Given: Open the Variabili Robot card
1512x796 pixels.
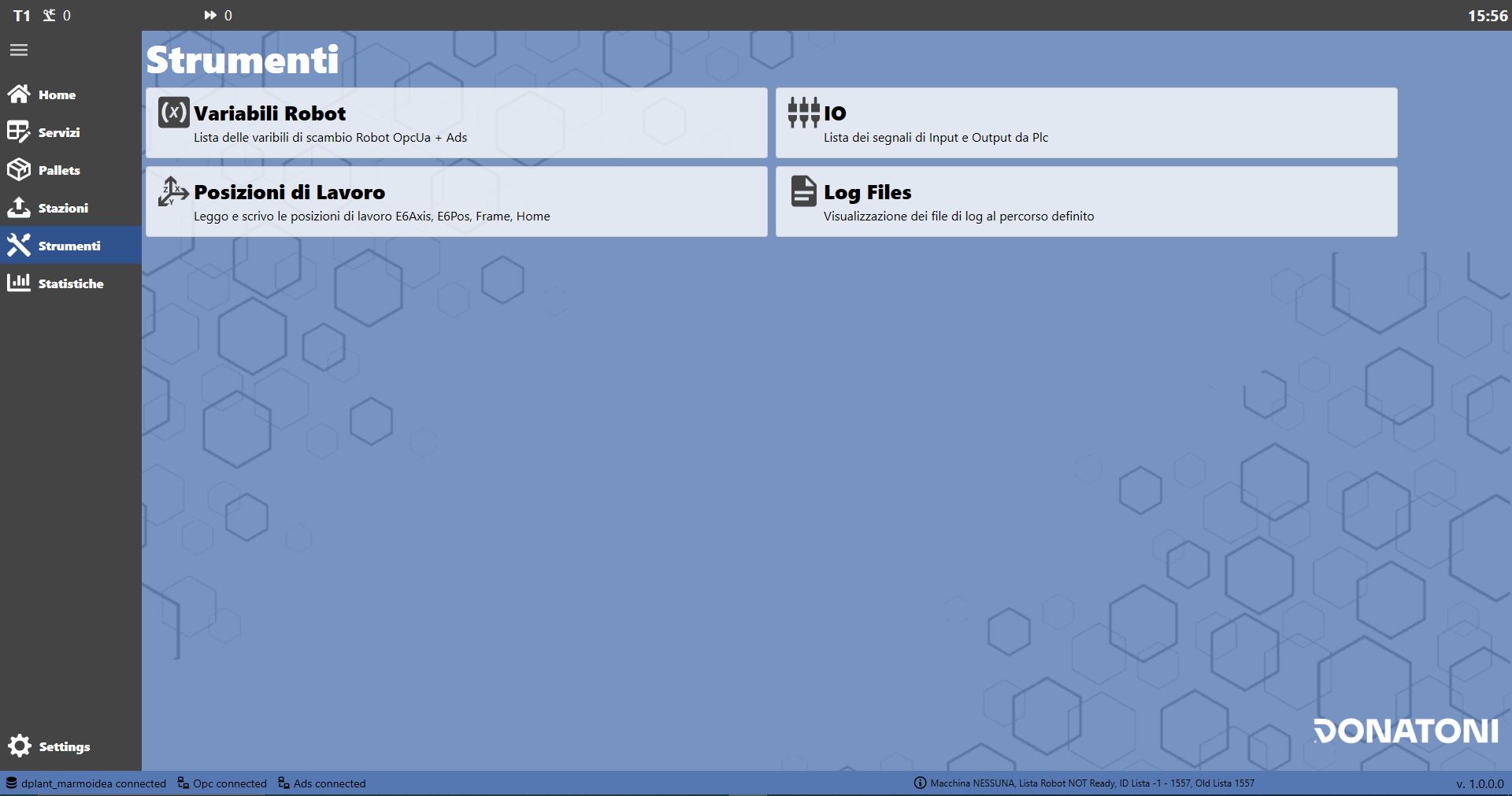Looking at the screenshot, I should tap(457, 123).
